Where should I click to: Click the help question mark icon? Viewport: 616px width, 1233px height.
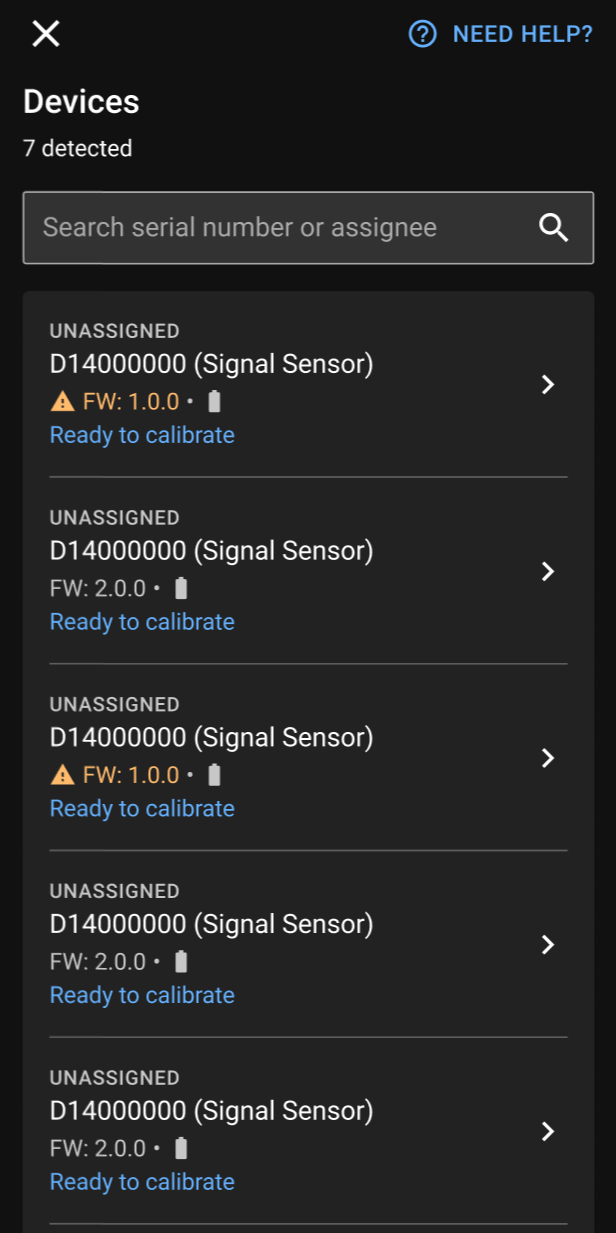[423, 34]
